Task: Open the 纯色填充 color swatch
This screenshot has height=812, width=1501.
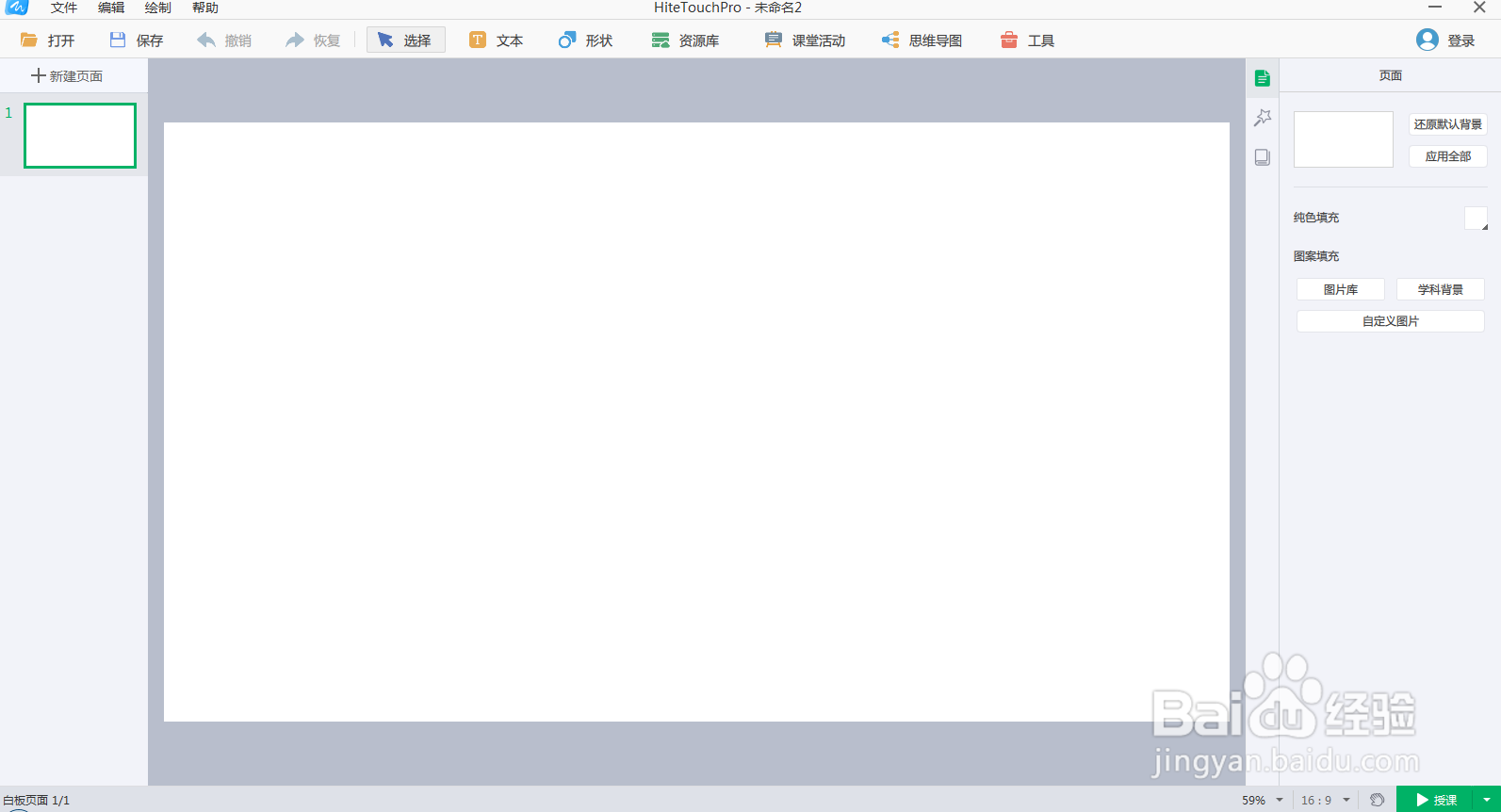Action: coord(1477,219)
